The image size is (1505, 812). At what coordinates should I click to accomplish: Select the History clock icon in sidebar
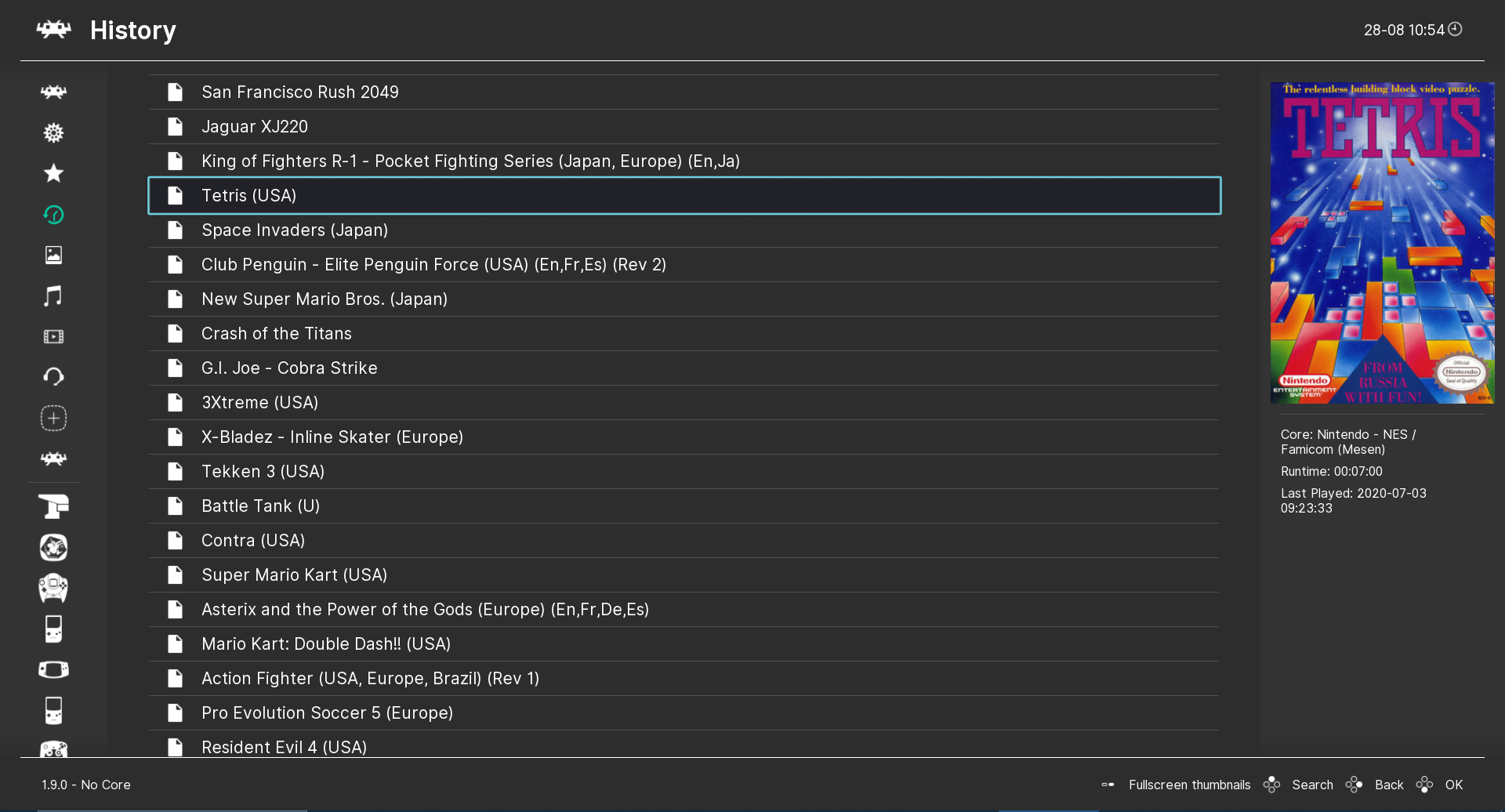(x=53, y=214)
